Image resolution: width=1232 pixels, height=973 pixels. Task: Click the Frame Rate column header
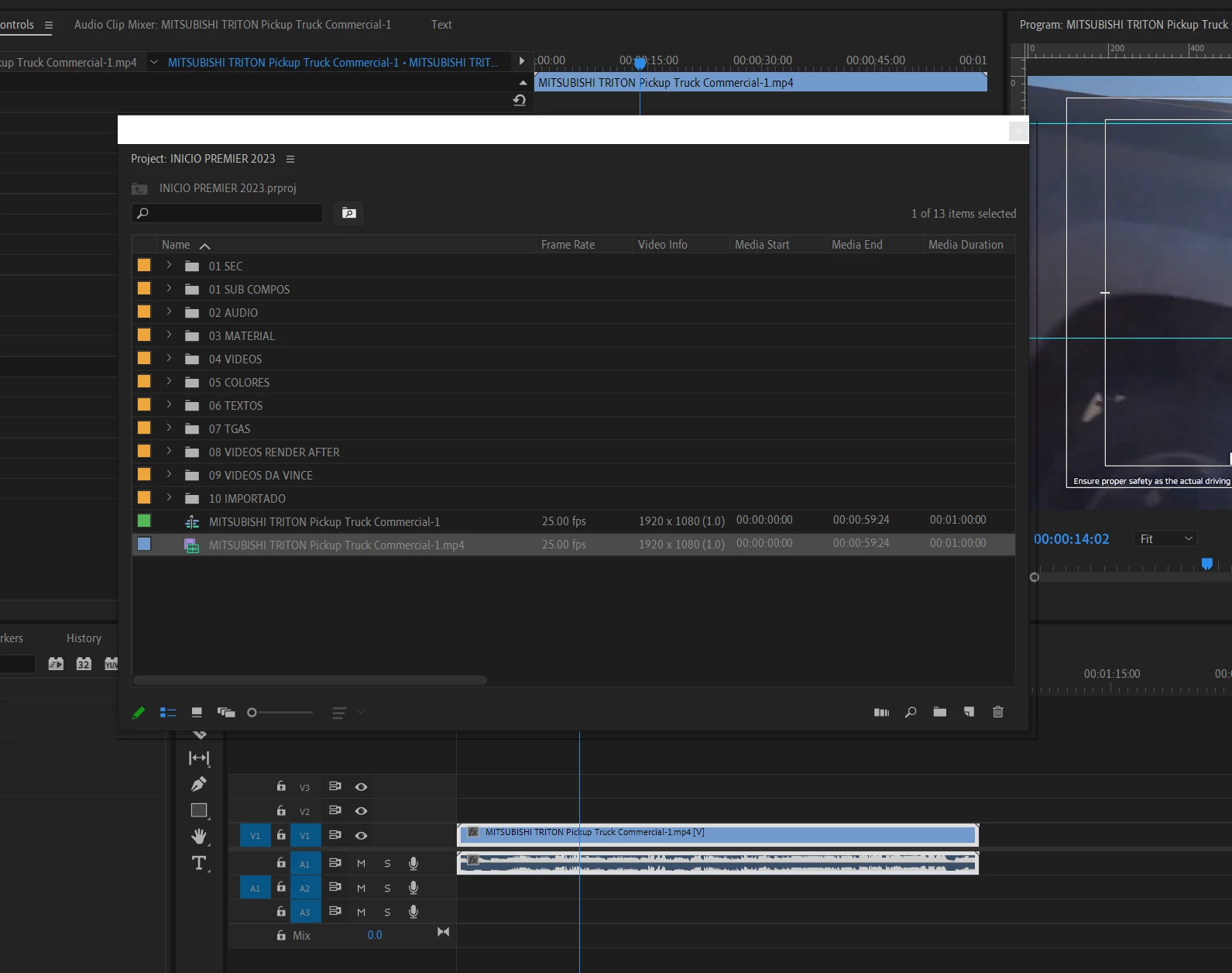coord(568,245)
